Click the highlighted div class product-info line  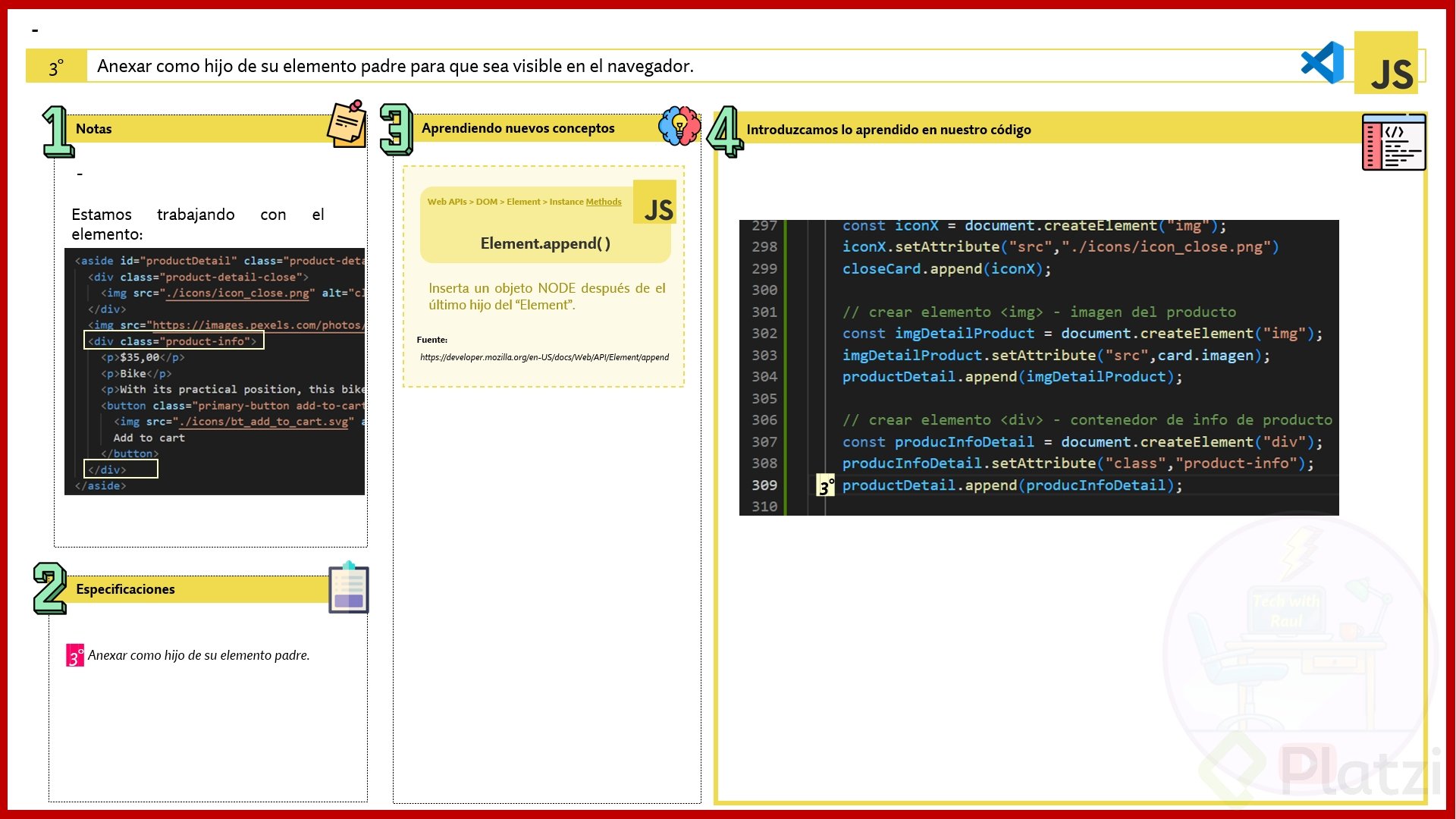pyautogui.click(x=174, y=341)
